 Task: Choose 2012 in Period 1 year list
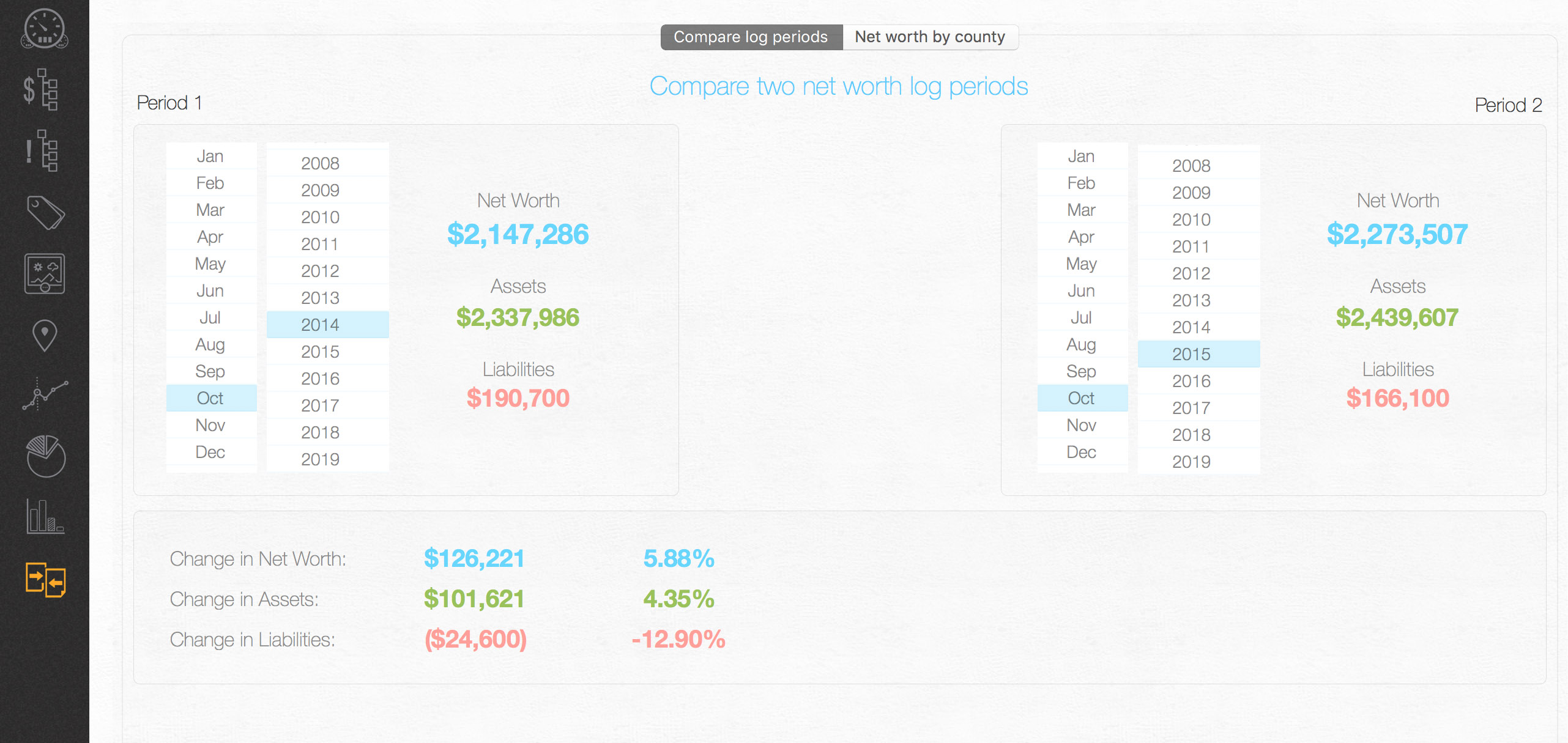click(327, 271)
